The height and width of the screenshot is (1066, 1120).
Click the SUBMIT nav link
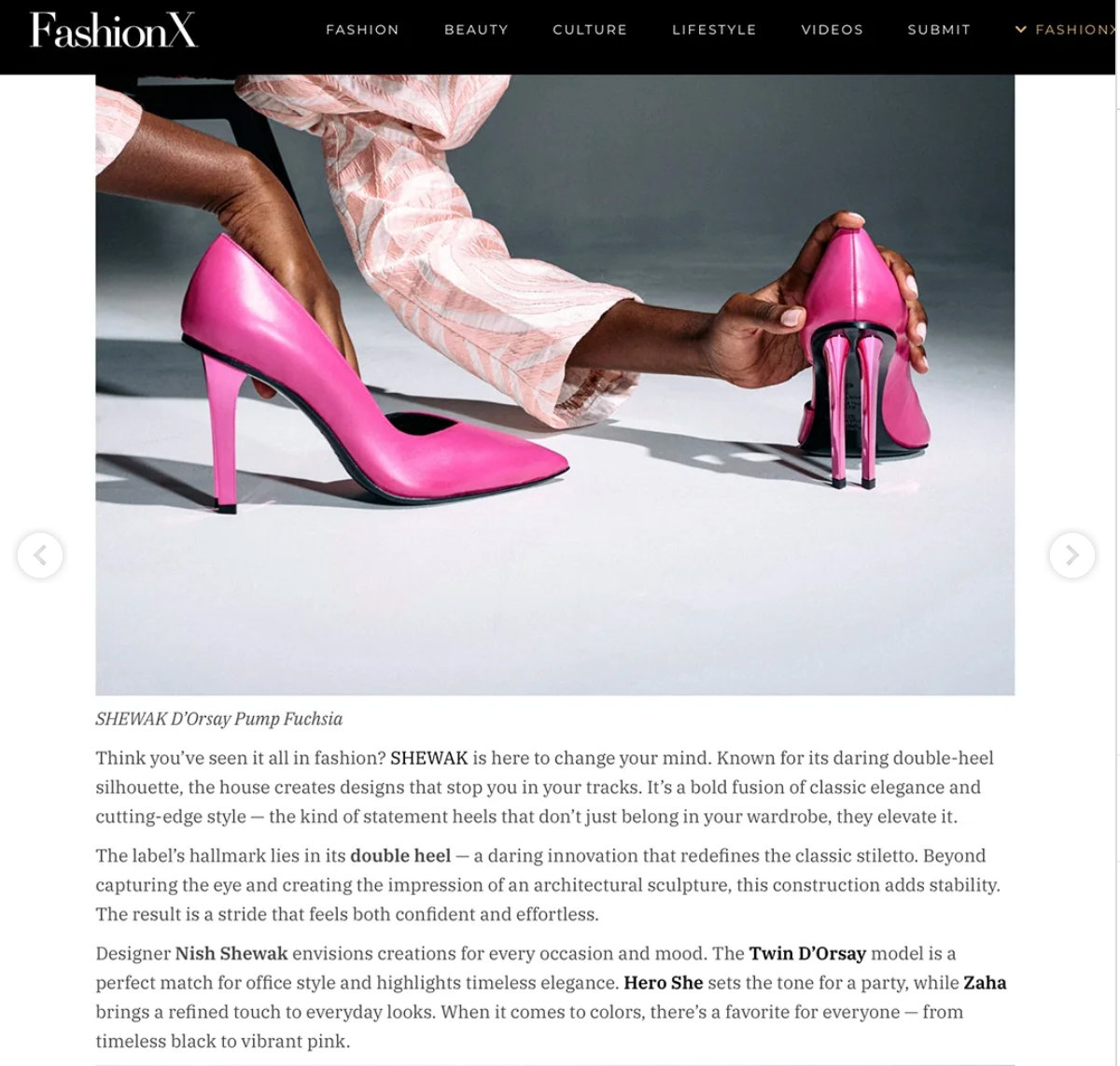point(939,30)
